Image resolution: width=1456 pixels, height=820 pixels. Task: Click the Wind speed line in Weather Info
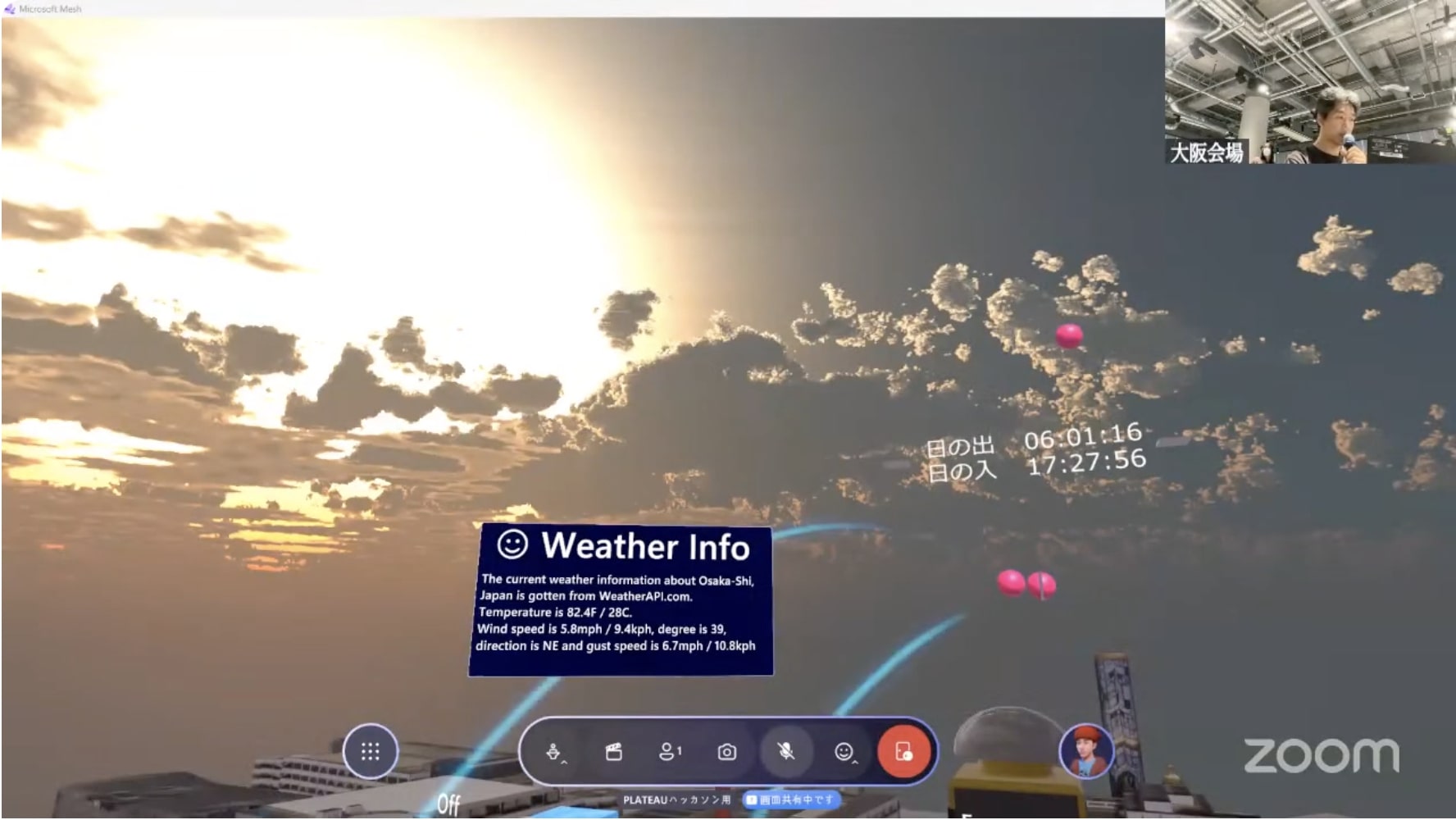[x=601, y=629]
